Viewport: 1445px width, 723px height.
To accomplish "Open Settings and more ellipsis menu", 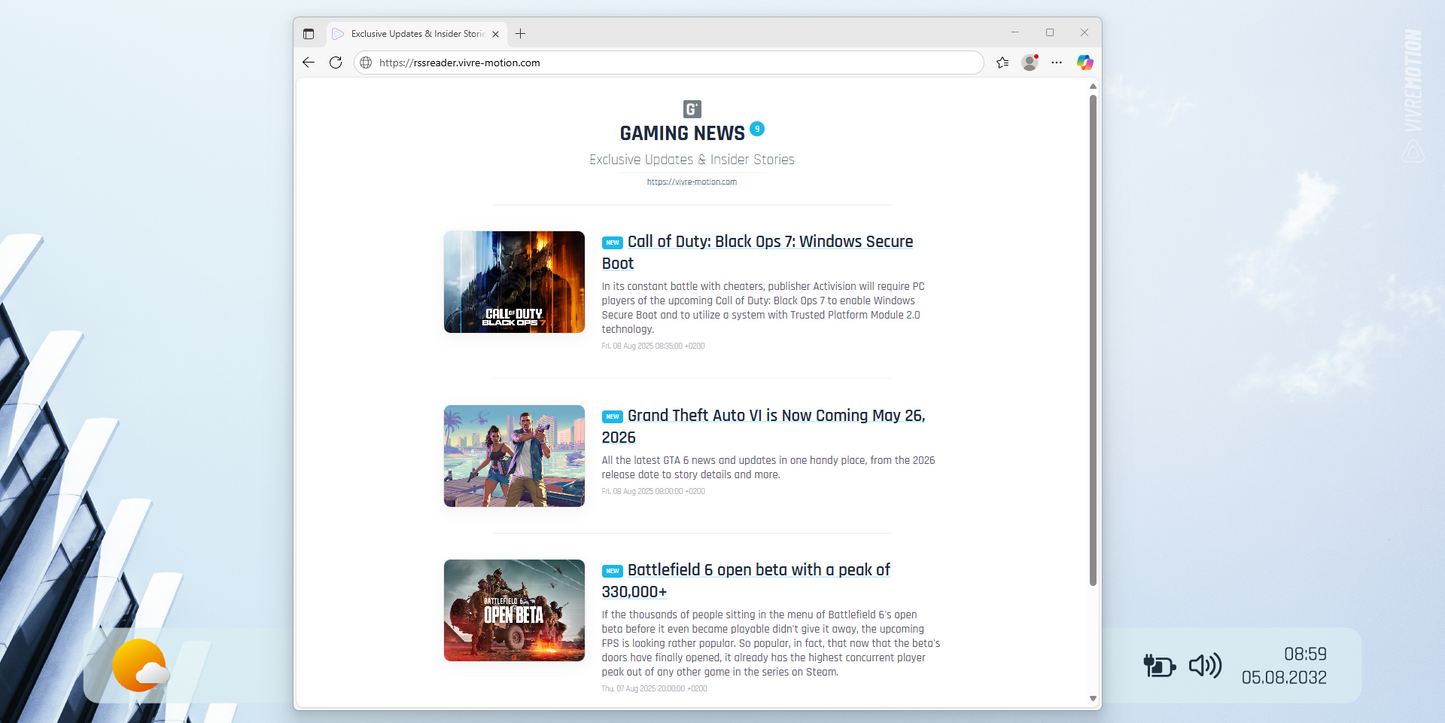I will click(1056, 62).
